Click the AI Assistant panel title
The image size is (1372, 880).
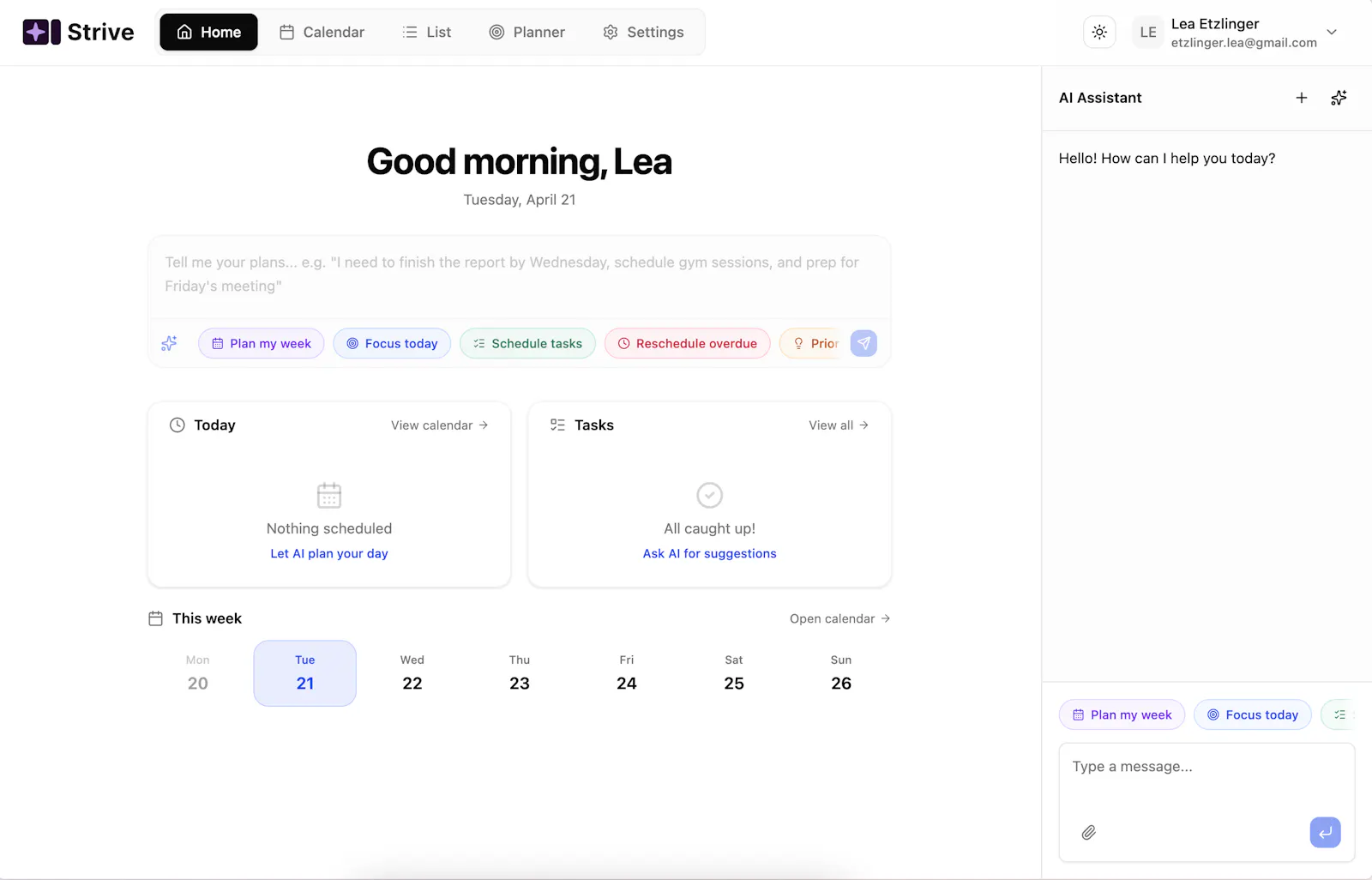tap(1100, 98)
